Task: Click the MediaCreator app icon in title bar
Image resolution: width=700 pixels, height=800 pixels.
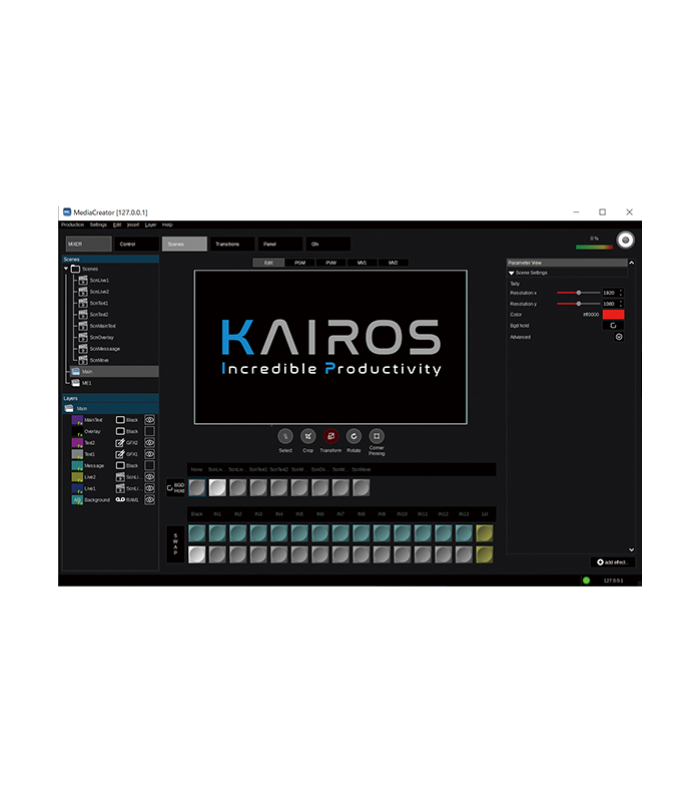Action: point(67,212)
